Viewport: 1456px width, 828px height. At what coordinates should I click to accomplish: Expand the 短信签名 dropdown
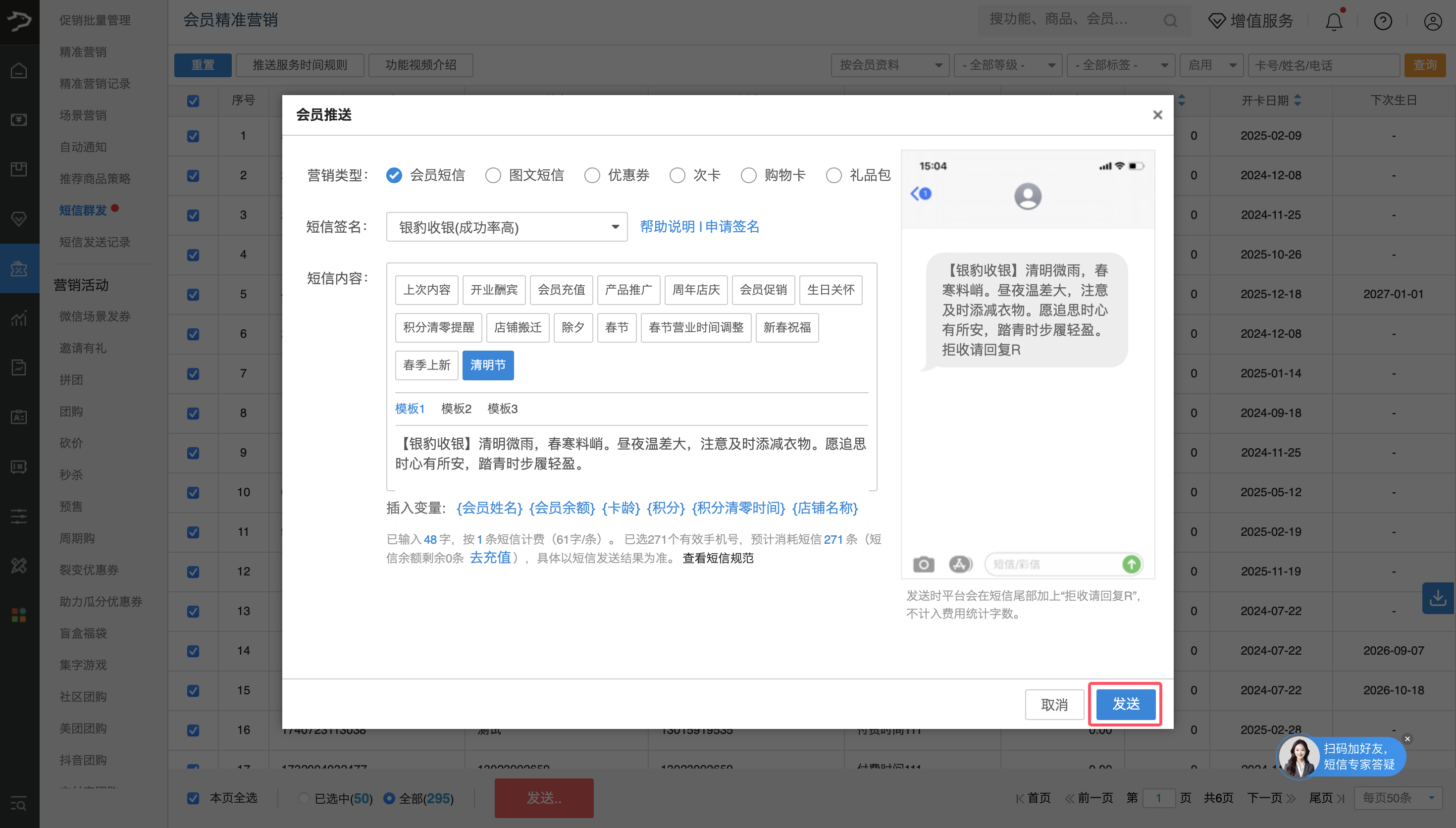coord(506,227)
